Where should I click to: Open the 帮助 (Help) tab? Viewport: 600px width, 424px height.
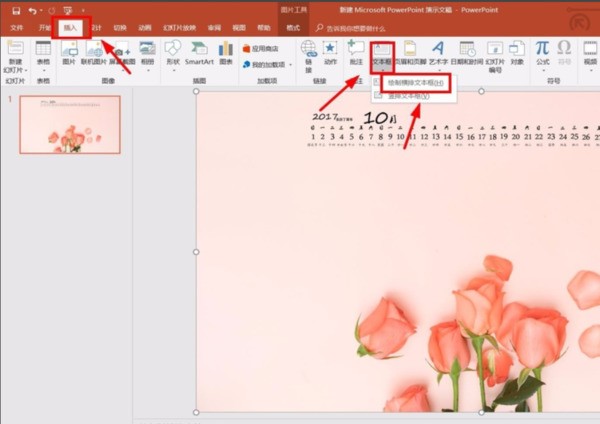(264, 28)
